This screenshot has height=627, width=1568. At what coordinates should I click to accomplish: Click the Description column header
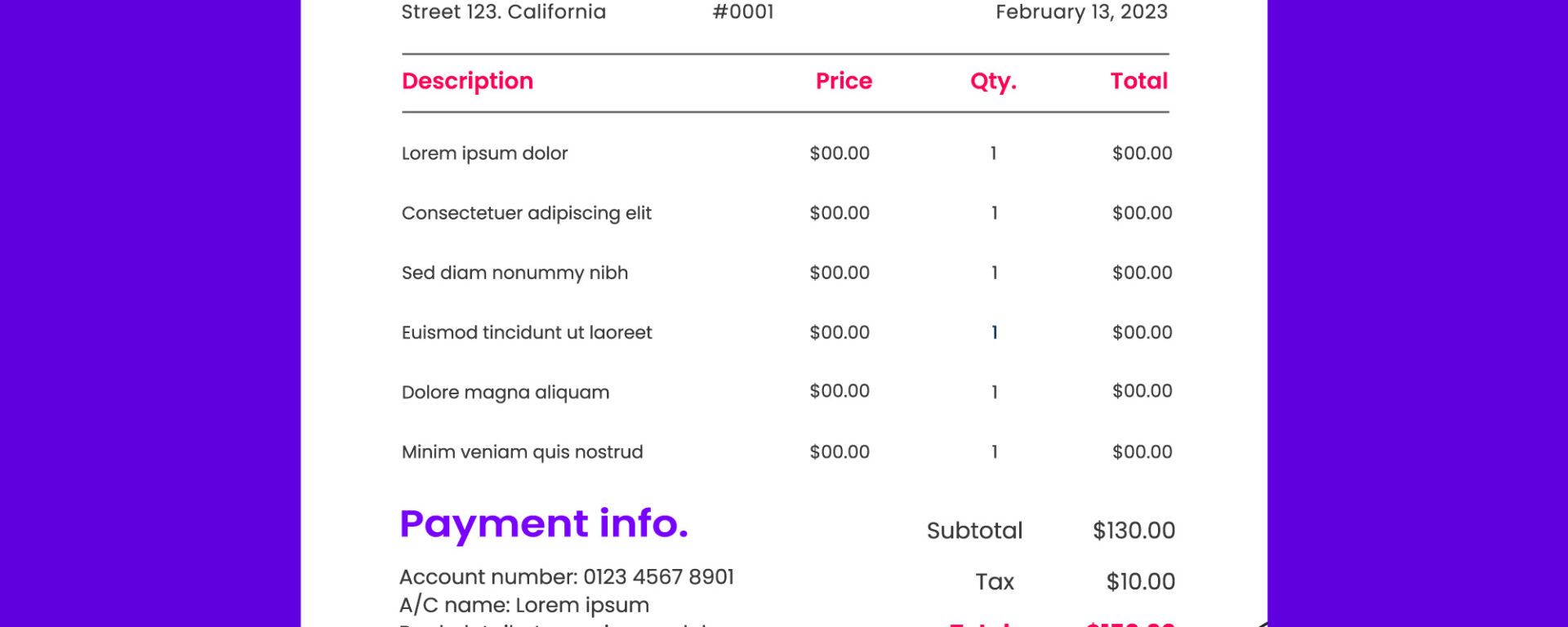(x=467, y=81)
